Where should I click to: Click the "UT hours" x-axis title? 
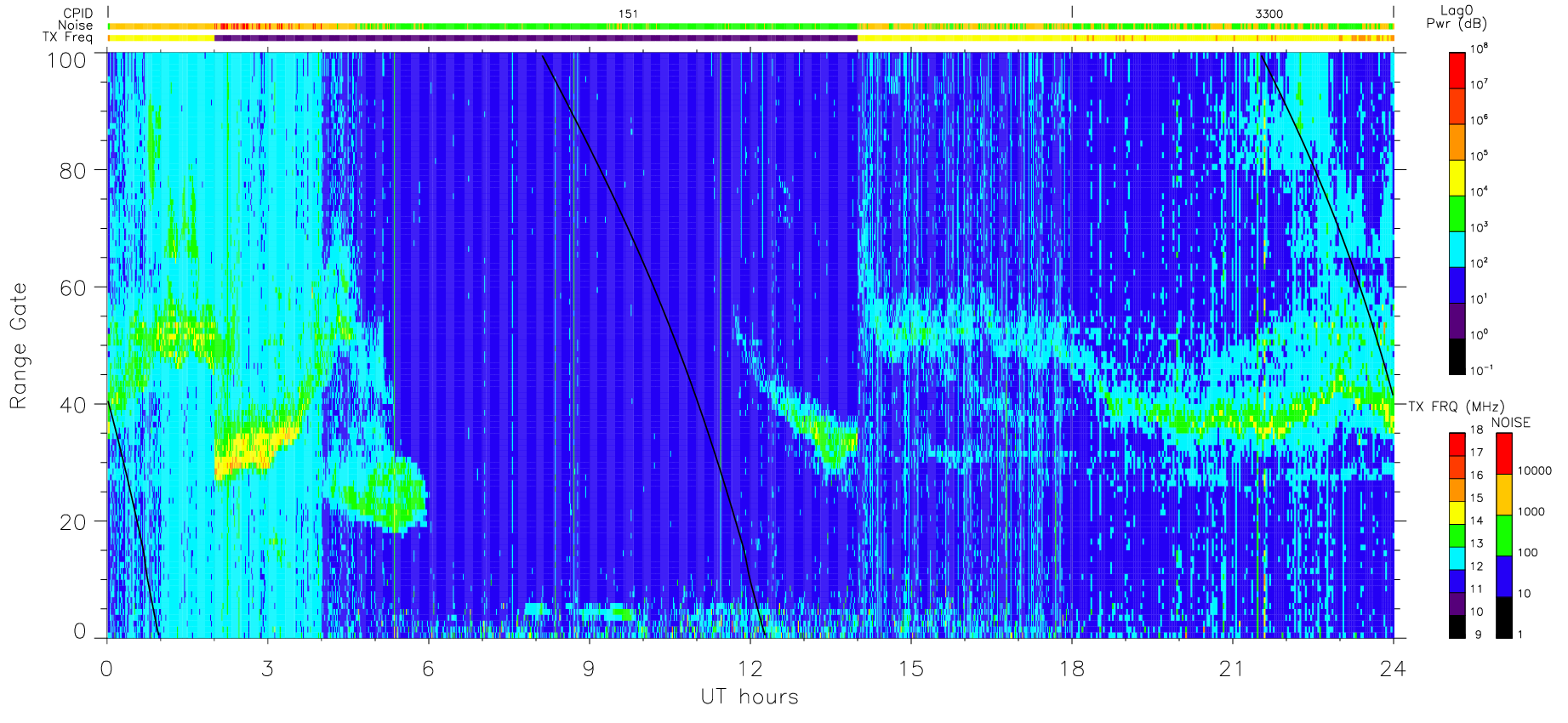coord(750,697)
